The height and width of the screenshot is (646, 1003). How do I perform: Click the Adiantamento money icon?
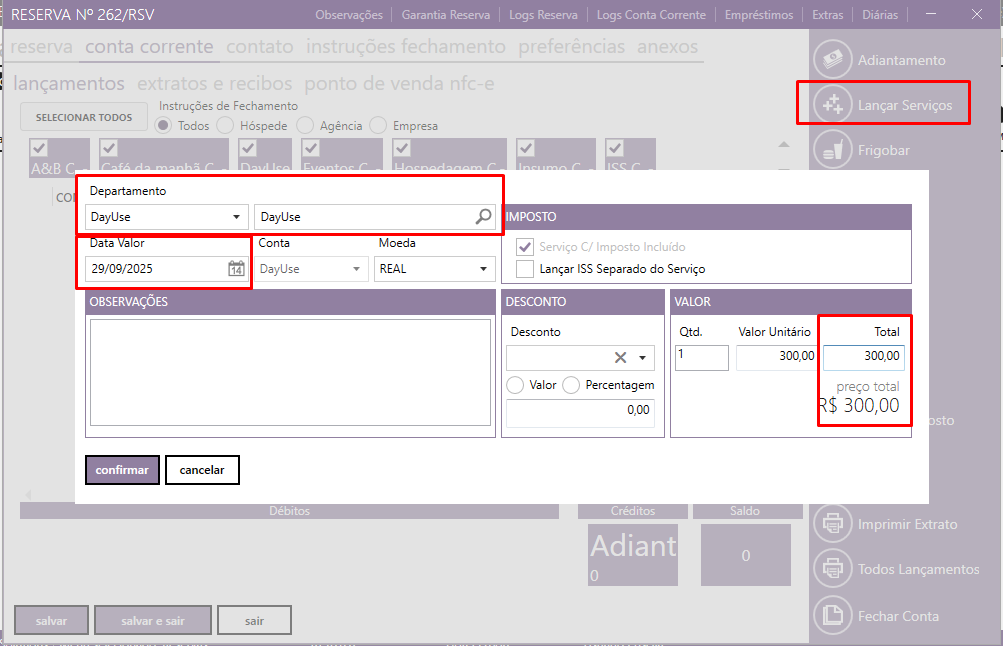click(831, 60)
